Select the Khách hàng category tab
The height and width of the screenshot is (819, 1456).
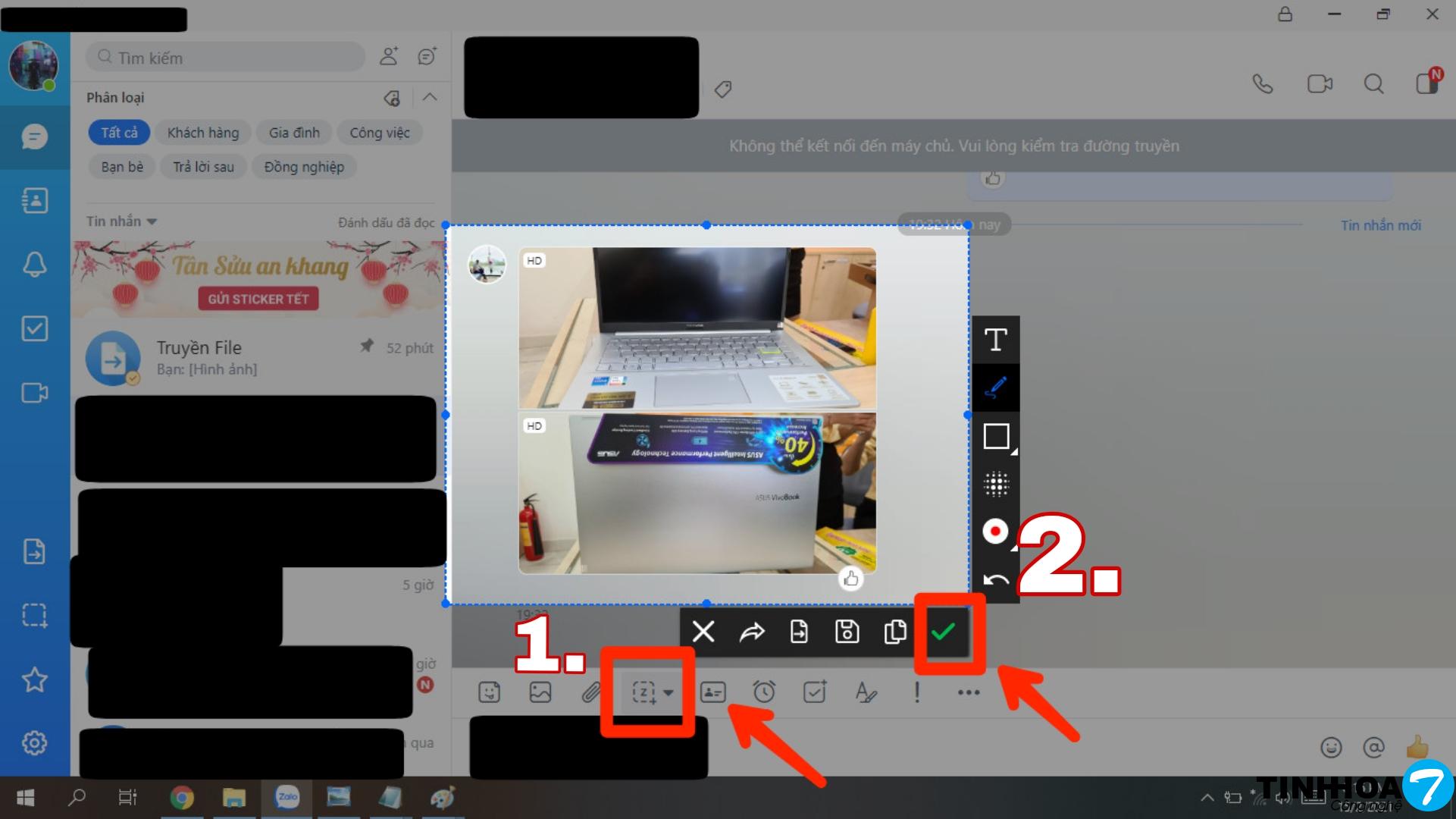[202, 133]
